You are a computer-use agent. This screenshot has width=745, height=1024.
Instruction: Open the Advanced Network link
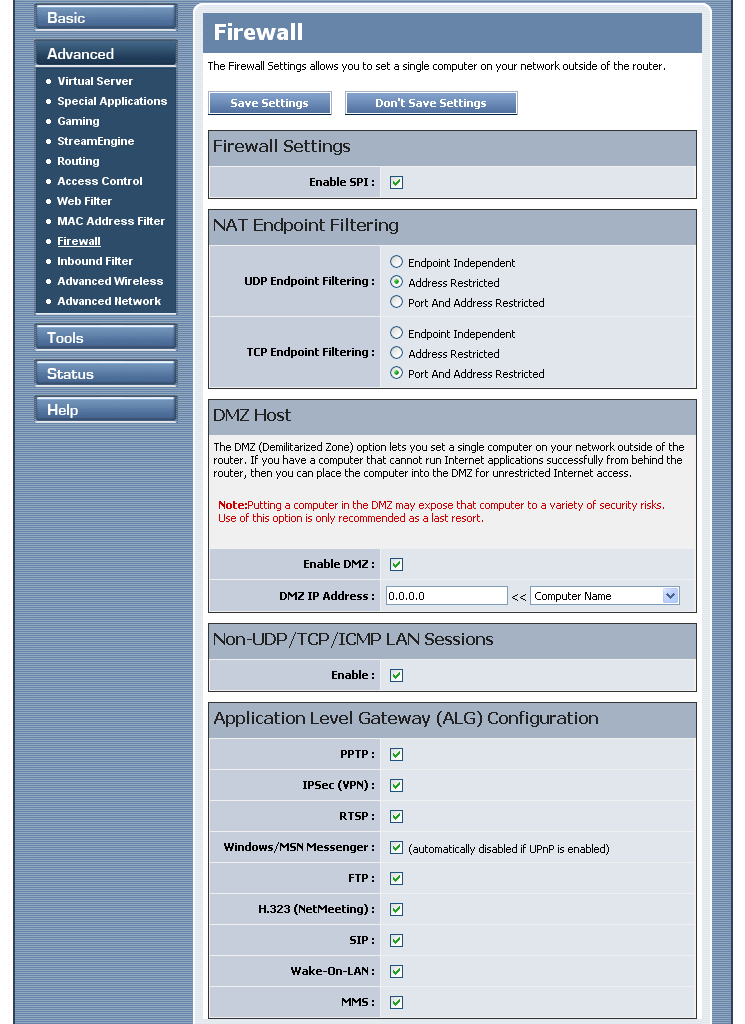pyautogui.click(x=109, y=301)
